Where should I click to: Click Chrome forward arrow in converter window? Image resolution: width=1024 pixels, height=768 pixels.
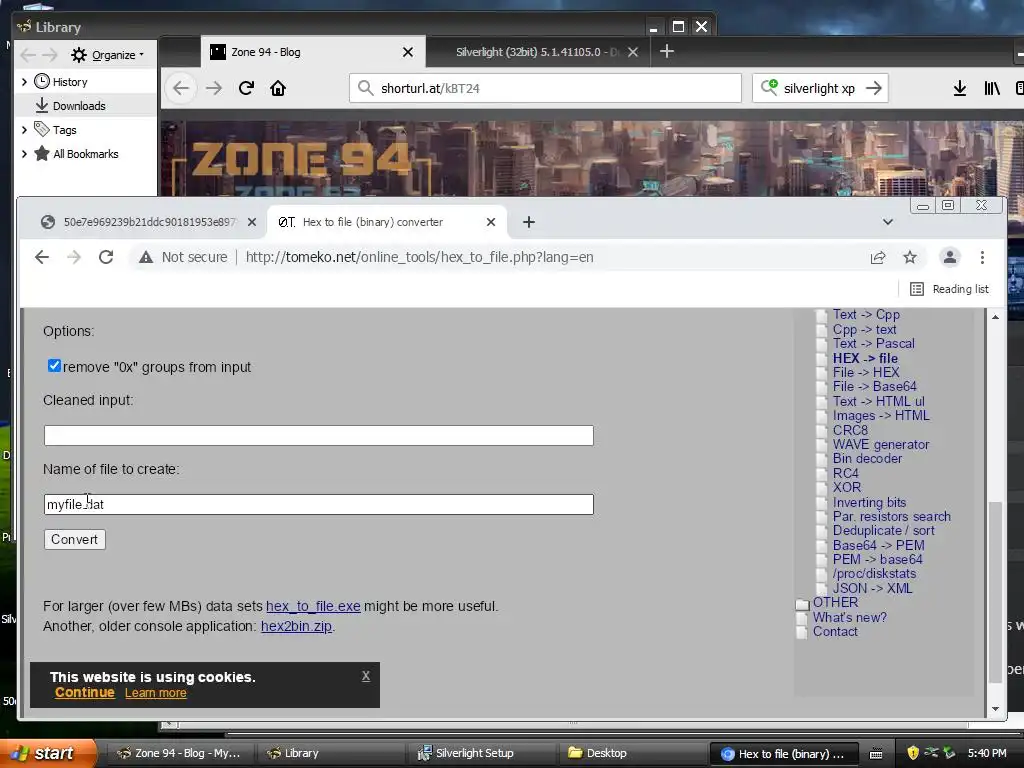pyautogui.click(x=74, y=257)
